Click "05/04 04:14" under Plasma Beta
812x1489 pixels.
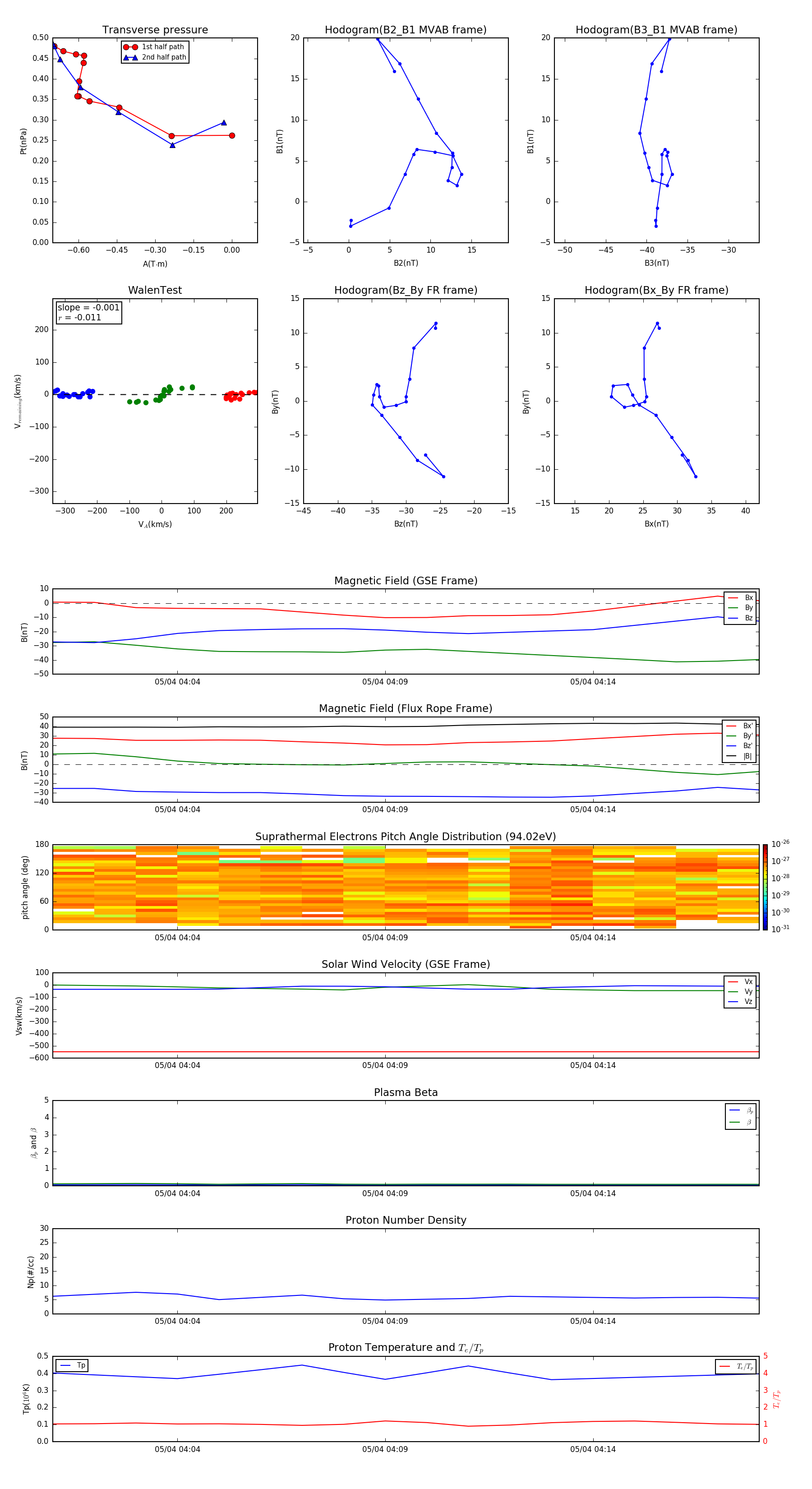(593, 1193)
